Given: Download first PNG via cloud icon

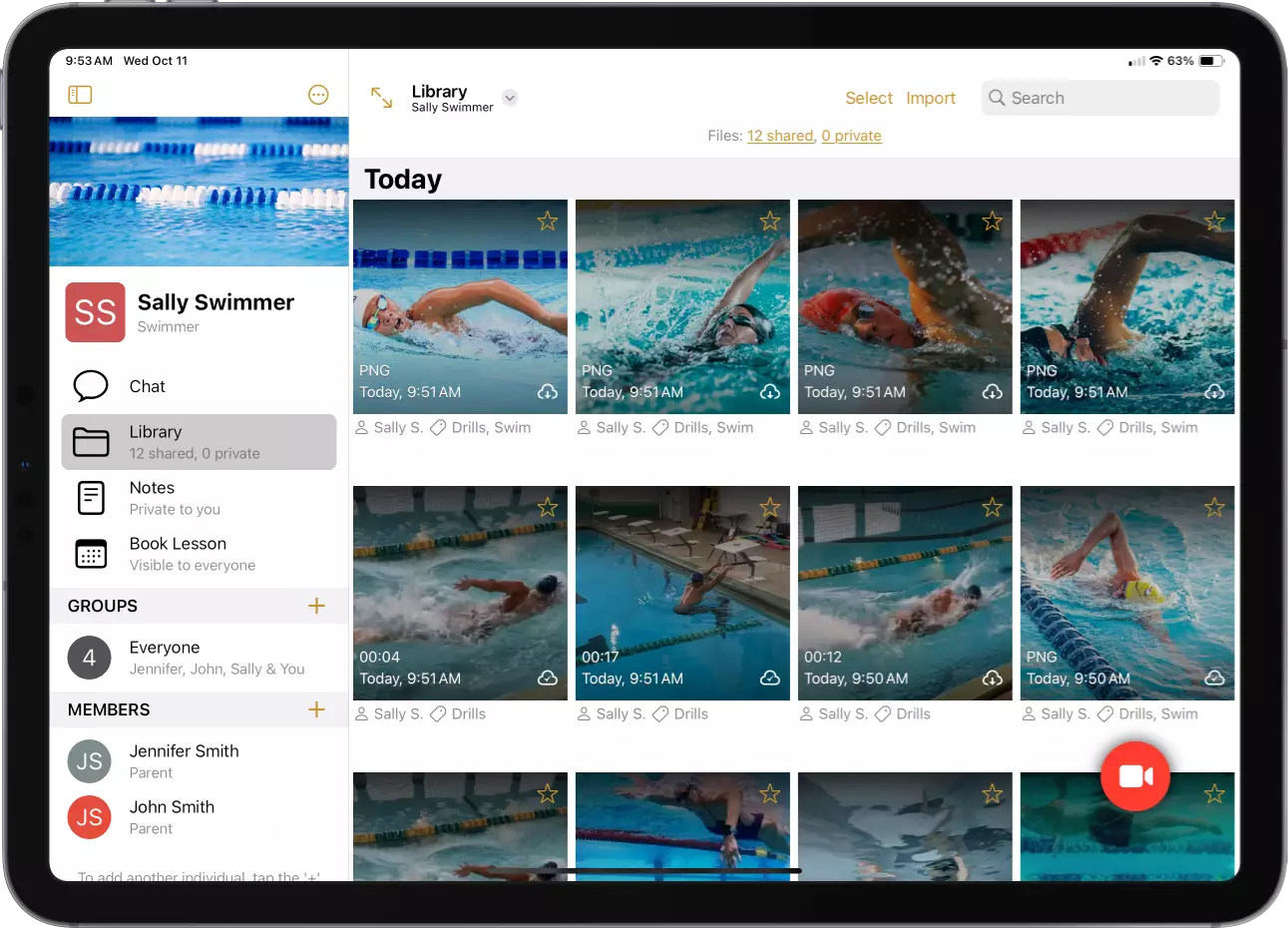Looking at the screenshot, I should coord(548,392).
